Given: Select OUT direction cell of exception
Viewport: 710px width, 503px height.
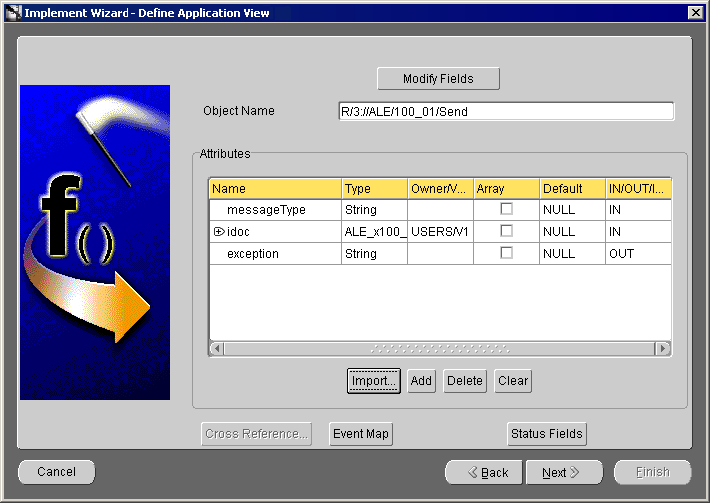Looking at the screenshot, I should (638, 254).
